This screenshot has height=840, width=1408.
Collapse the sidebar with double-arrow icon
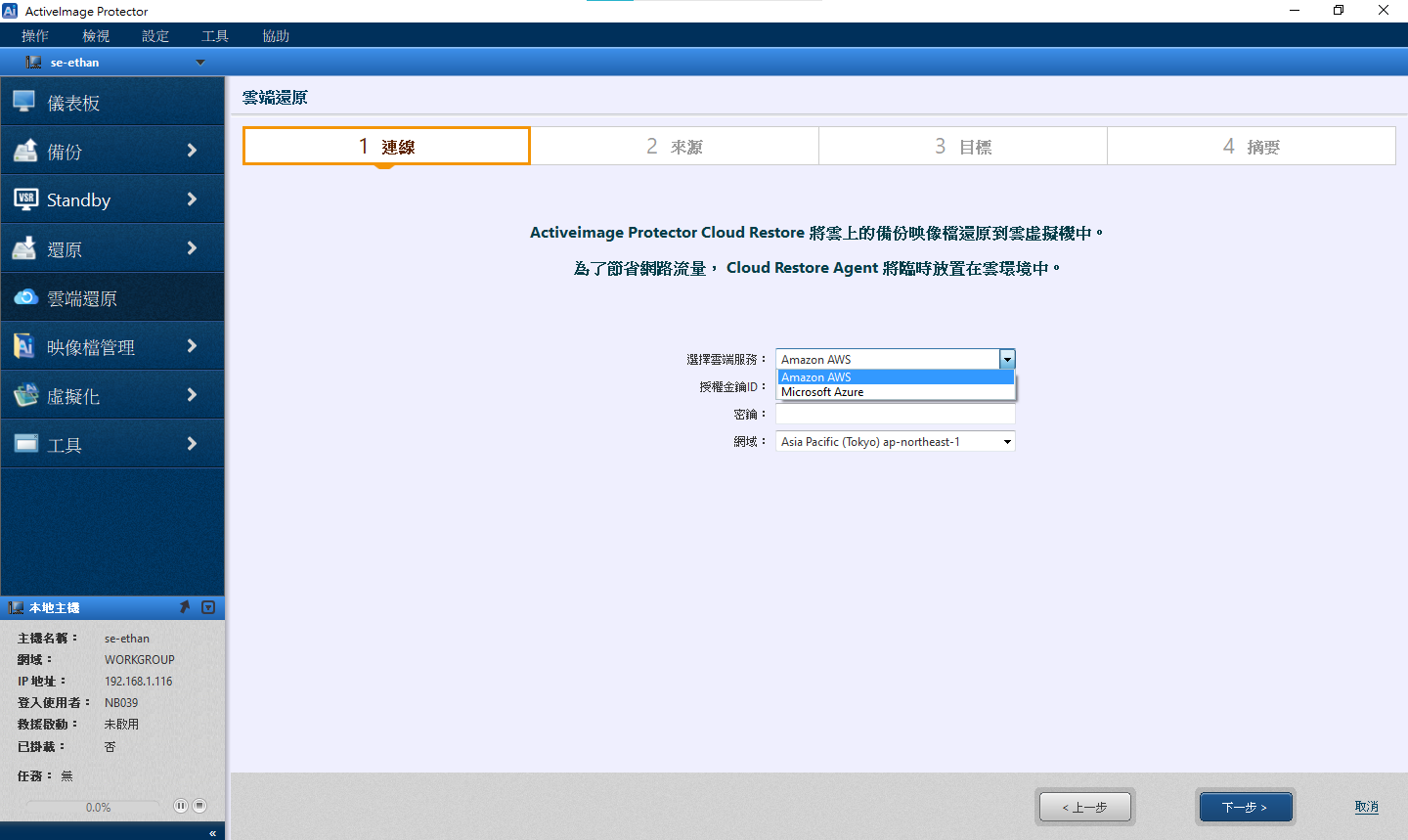(x=212, y=833)
